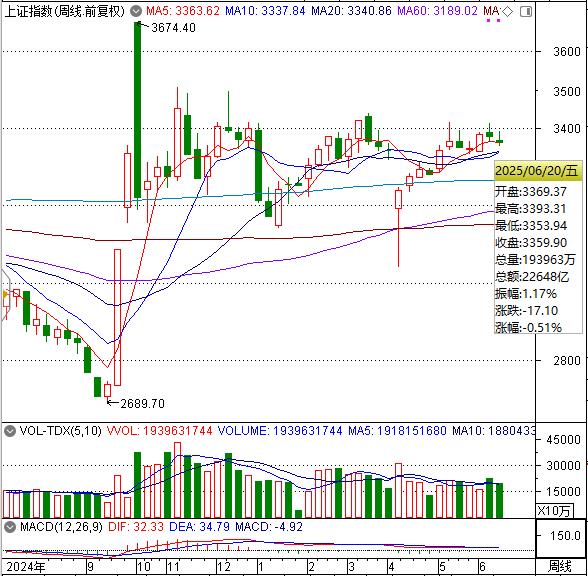Toggle the side panel icon at top right
The height and width of the screenshot is (576, 588).
tap(526, 12)
